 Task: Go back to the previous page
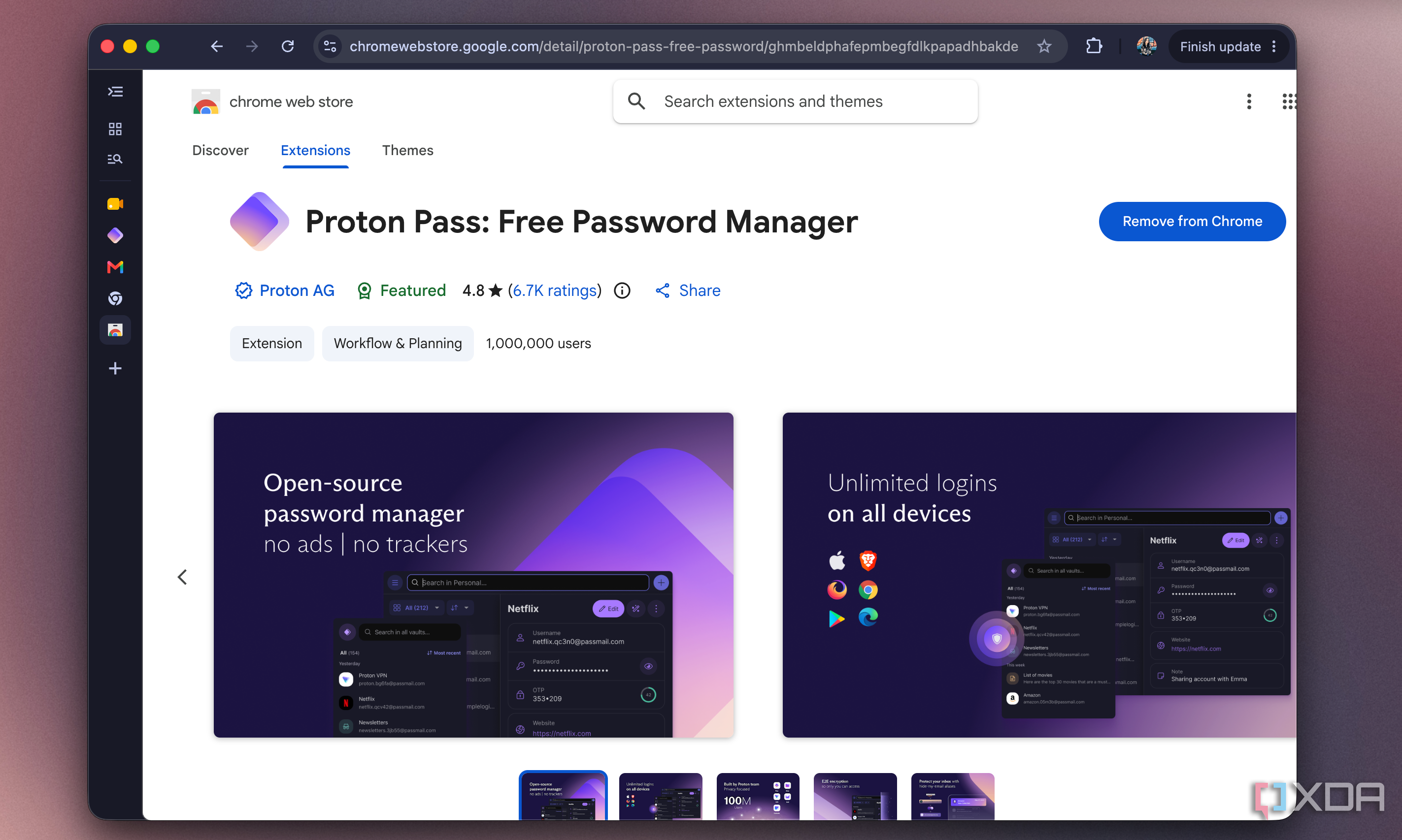[216, 46]
